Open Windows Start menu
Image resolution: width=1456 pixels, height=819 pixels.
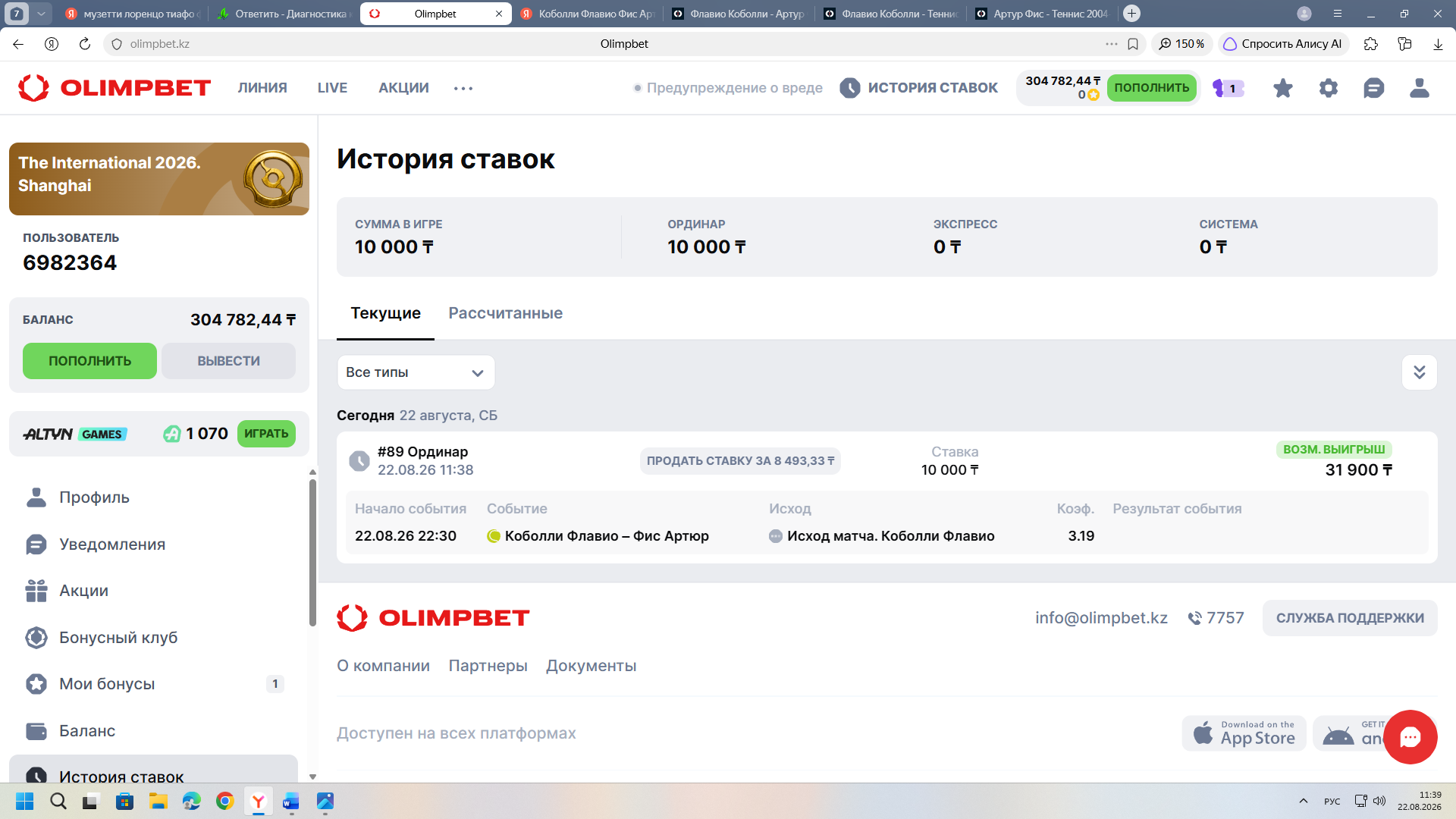tap(25, 801)
